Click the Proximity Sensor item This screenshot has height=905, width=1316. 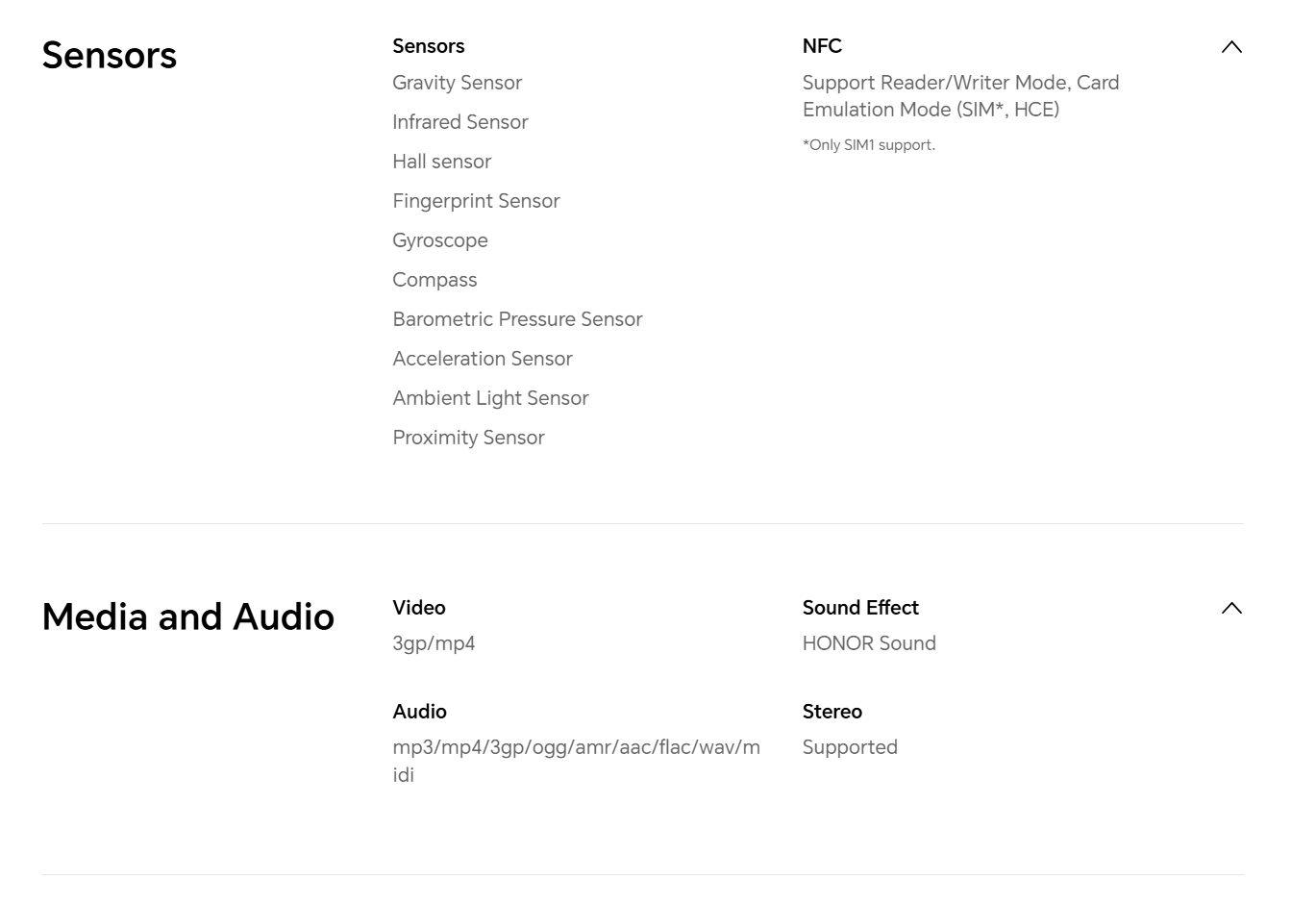[468, 438]
